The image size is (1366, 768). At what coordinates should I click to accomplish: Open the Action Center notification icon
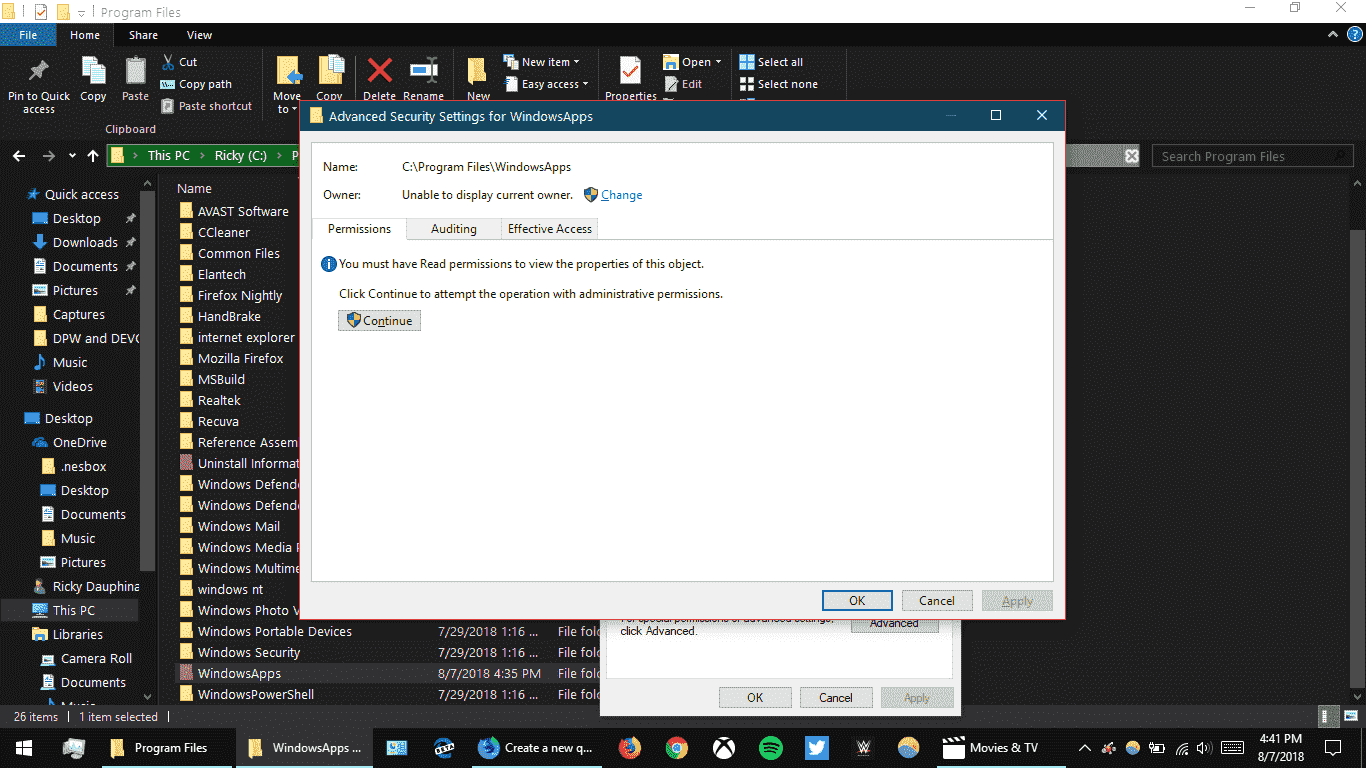(1333, 747)
